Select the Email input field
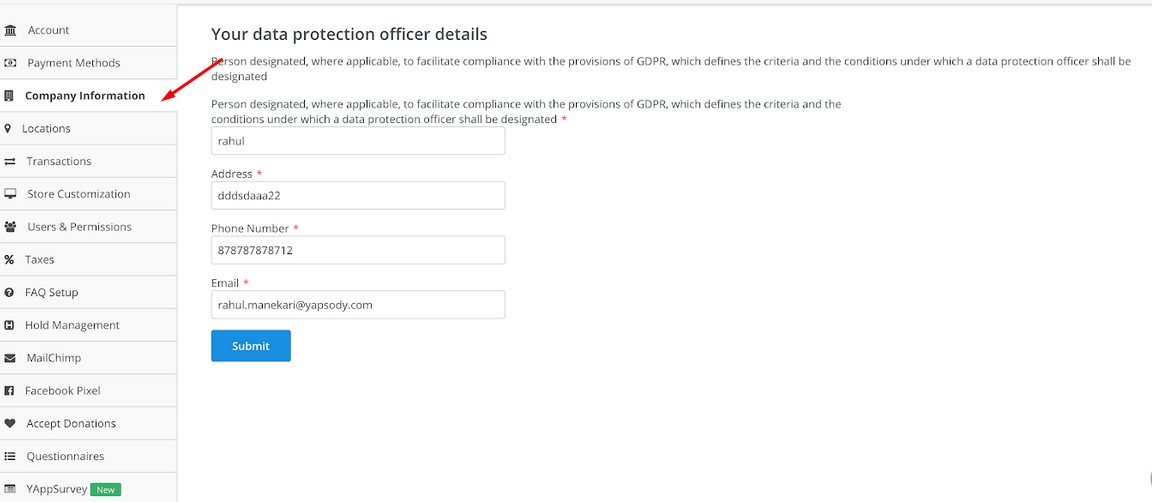Viewport: 1152px width, 502px height. [x=358, y=304]
